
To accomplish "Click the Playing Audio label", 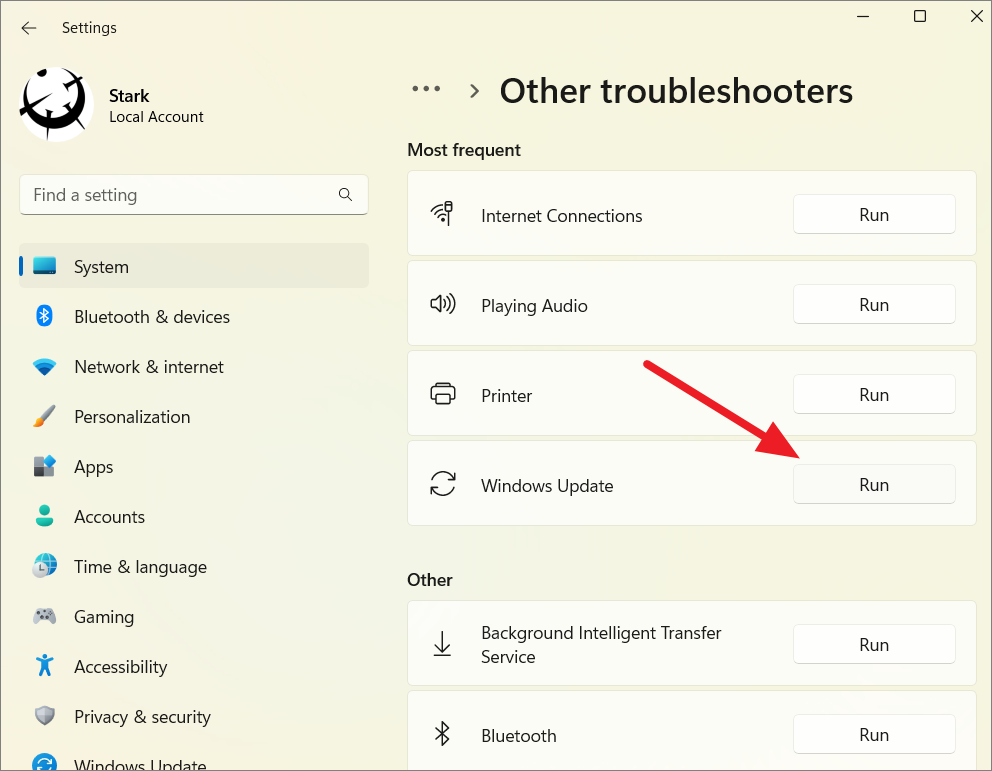I will pyautogui.click(x=534, y=306).
